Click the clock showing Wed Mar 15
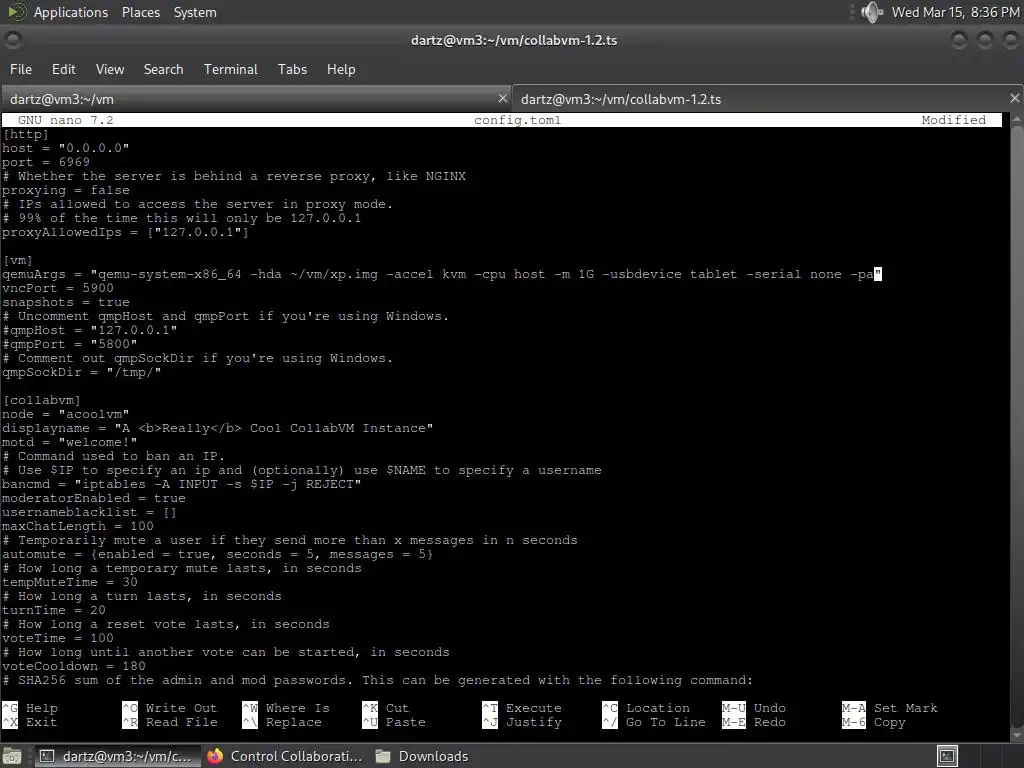1024x768 pixels. pos(955,12)
